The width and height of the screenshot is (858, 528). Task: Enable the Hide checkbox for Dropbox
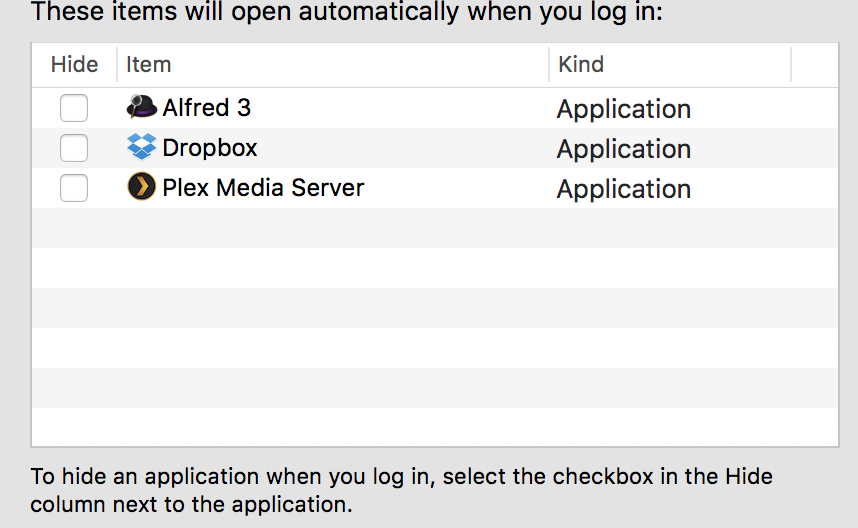coord(74,148)
